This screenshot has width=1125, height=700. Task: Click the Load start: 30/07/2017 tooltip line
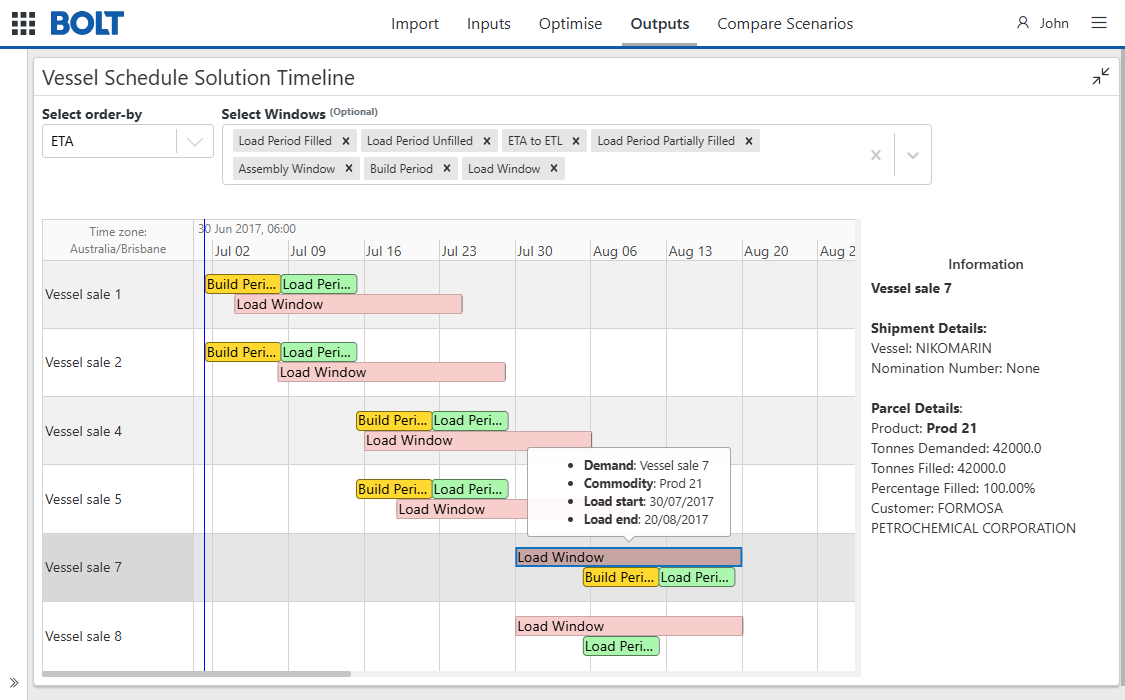click(x=649, y=501)
